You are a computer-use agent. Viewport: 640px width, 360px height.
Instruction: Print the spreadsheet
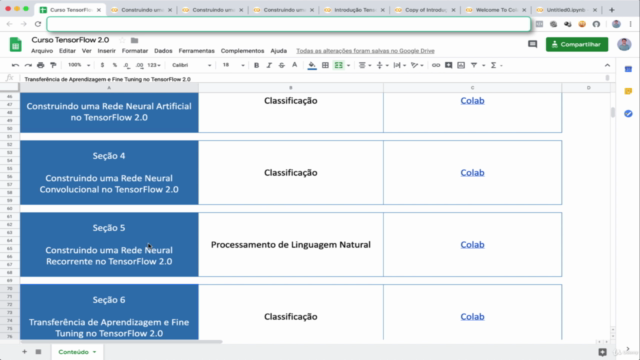pyautogui.click(x=40, y=65)
